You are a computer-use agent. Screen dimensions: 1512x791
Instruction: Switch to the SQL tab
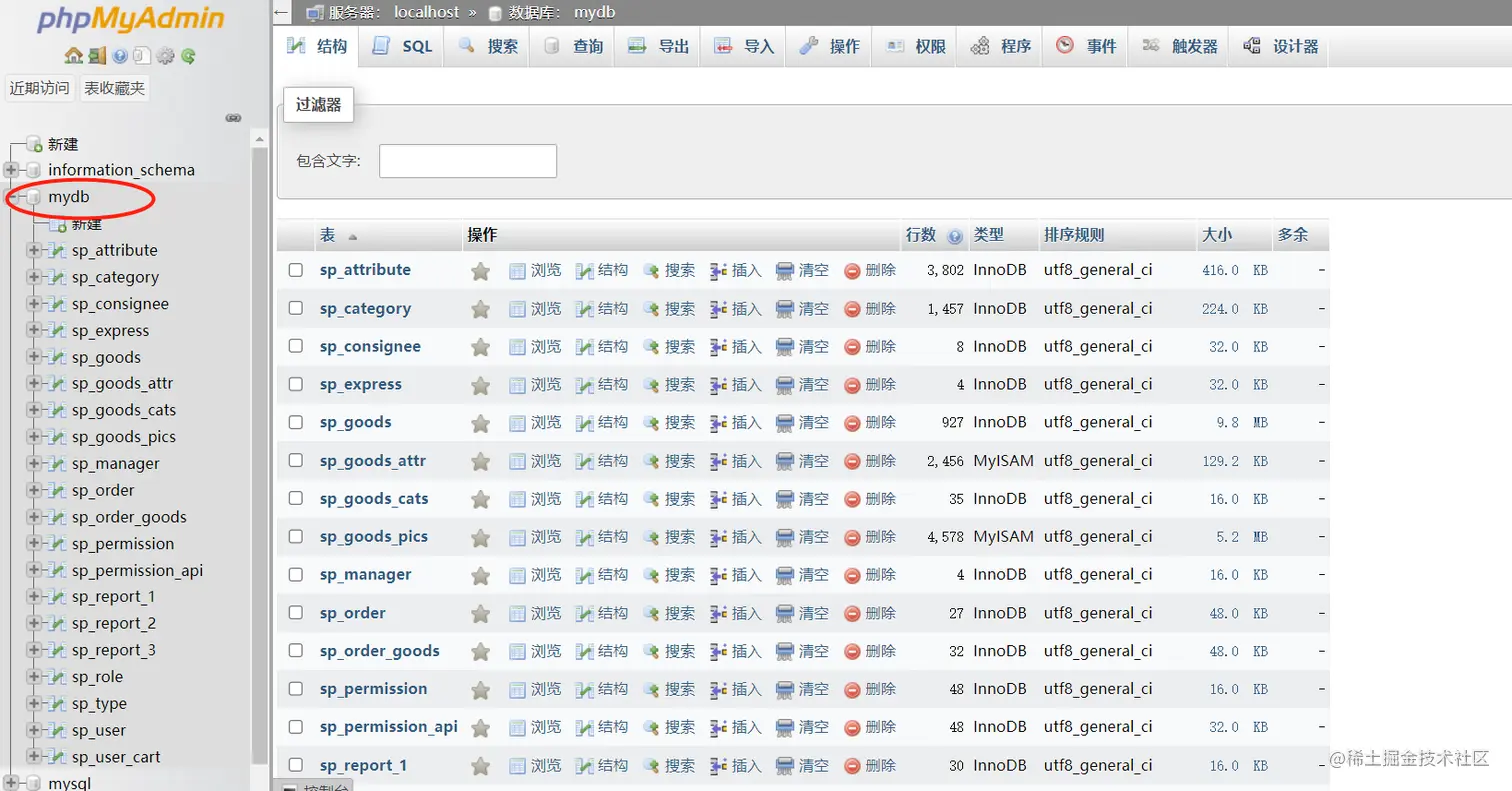(x=401, y=46)
